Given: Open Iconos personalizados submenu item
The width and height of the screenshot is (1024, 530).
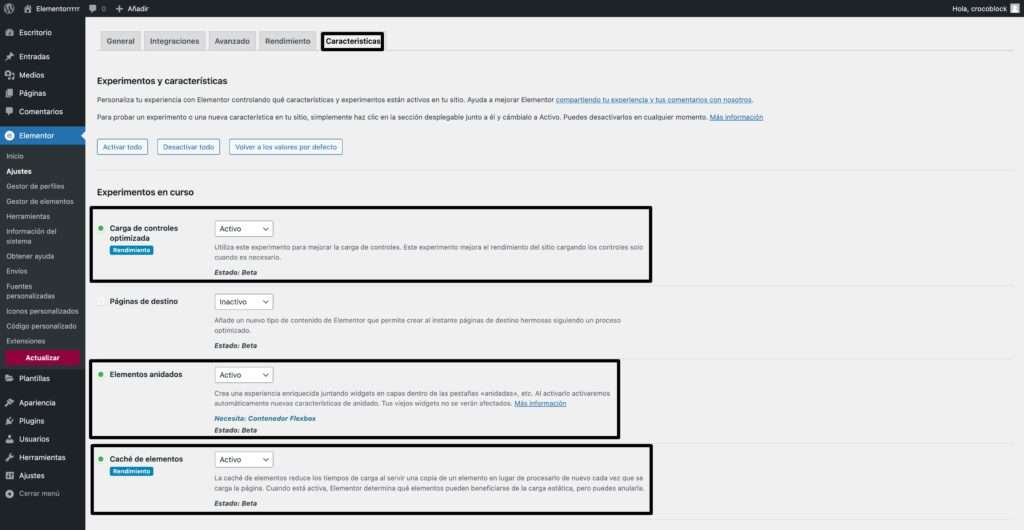Looking at the screenshot, I should pyautogui.click(x=42, y=311).
